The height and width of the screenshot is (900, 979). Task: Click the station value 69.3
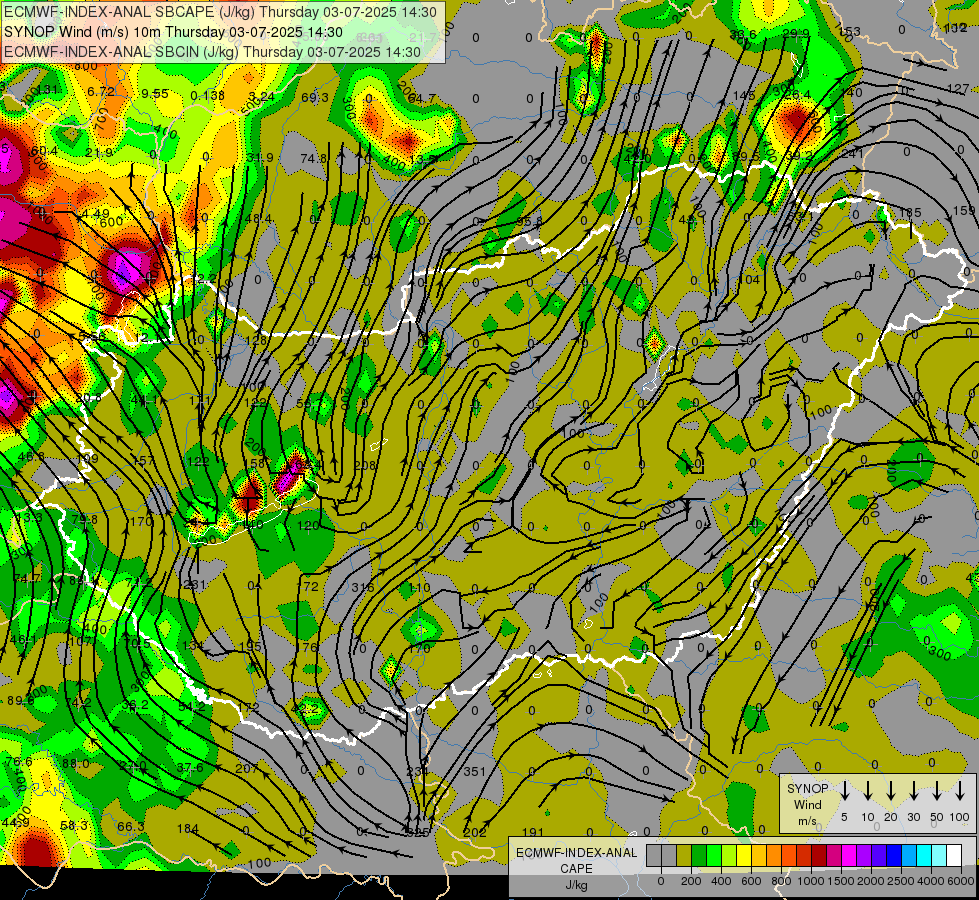click(x=315, y=97)
